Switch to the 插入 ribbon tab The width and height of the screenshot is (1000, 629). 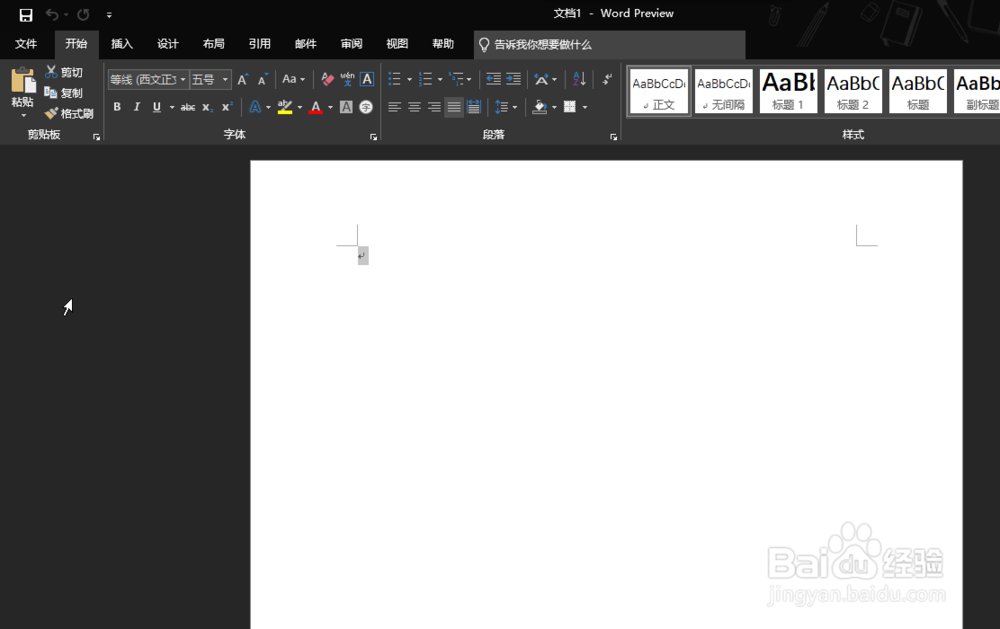[x=122, y=44]
